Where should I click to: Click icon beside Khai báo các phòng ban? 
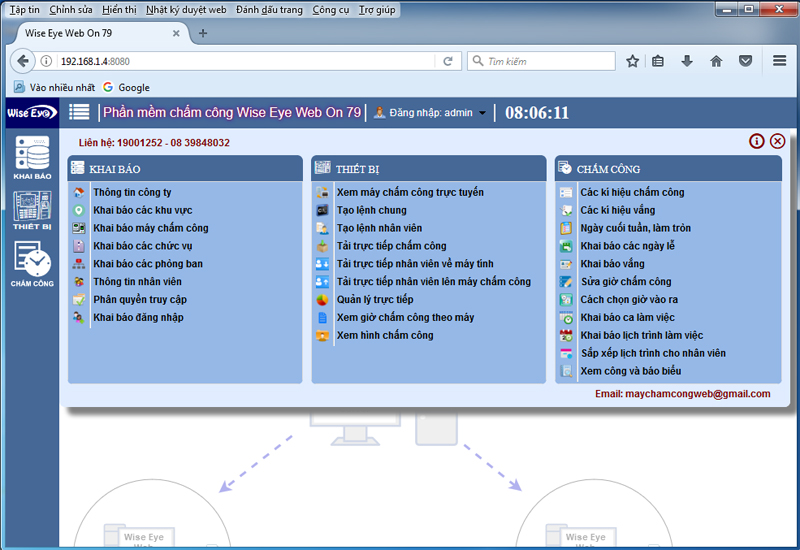[x=79, y=264]
